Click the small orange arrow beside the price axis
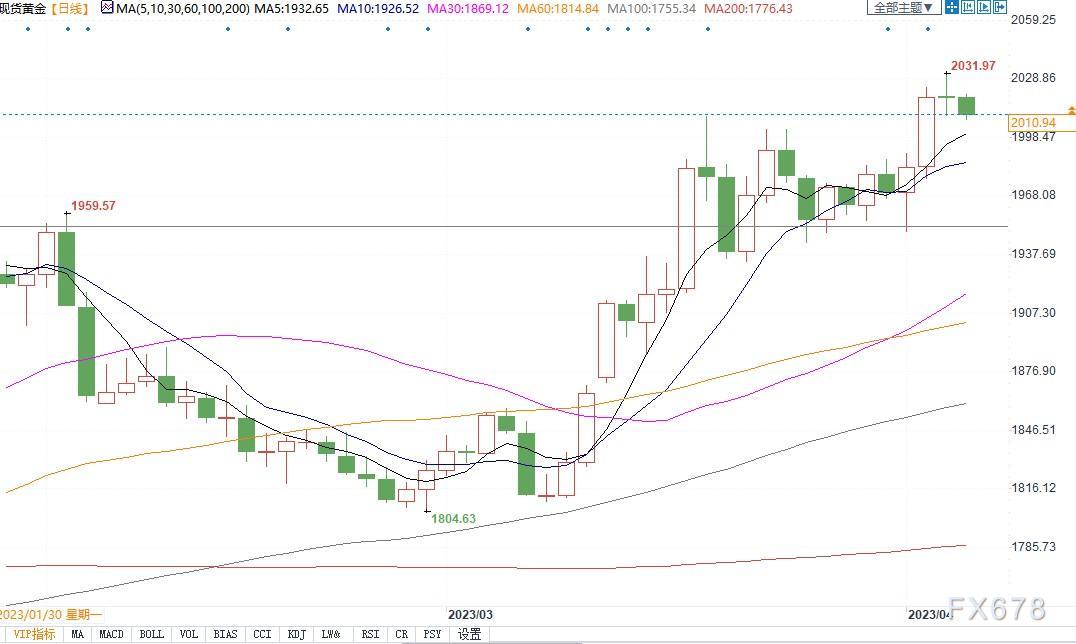Screen dimensions: 1076x644 coord(1071,111)
